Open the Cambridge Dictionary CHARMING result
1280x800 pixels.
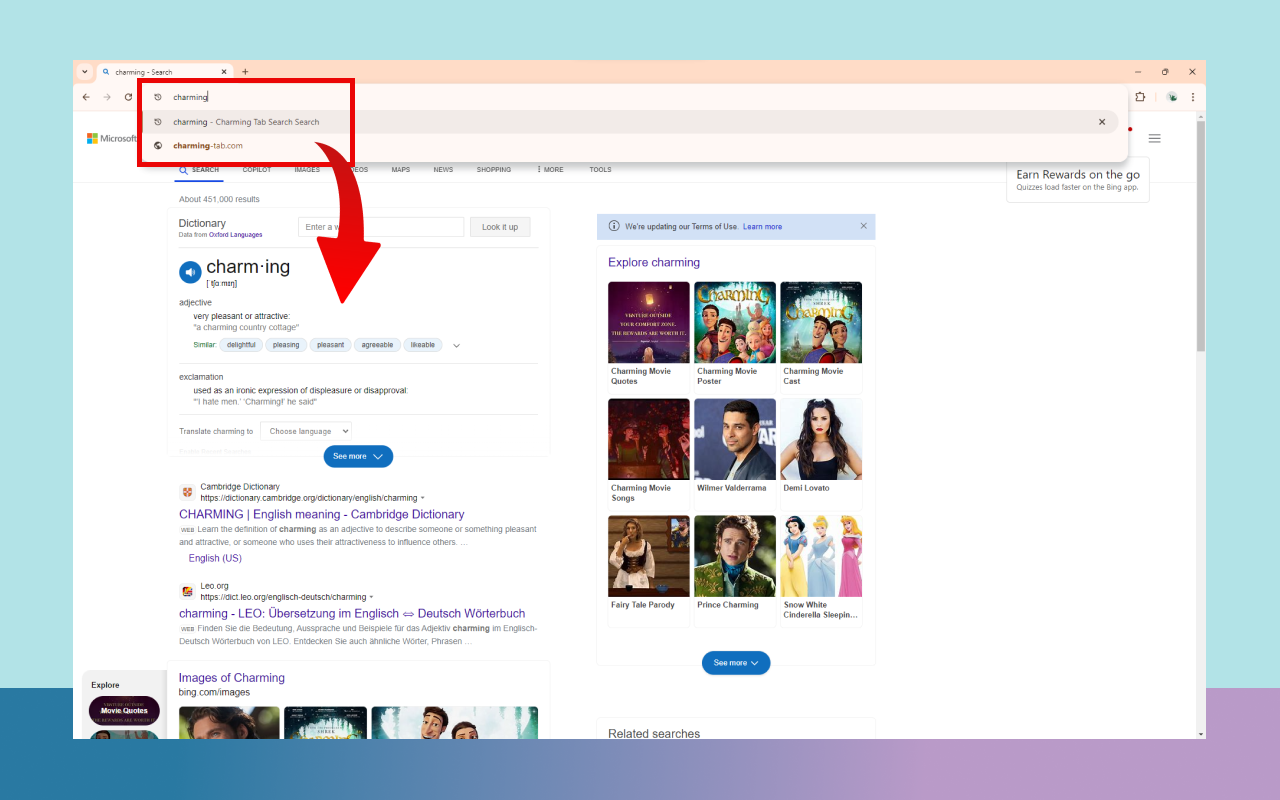pyautogui.click(x=321, y=514)
